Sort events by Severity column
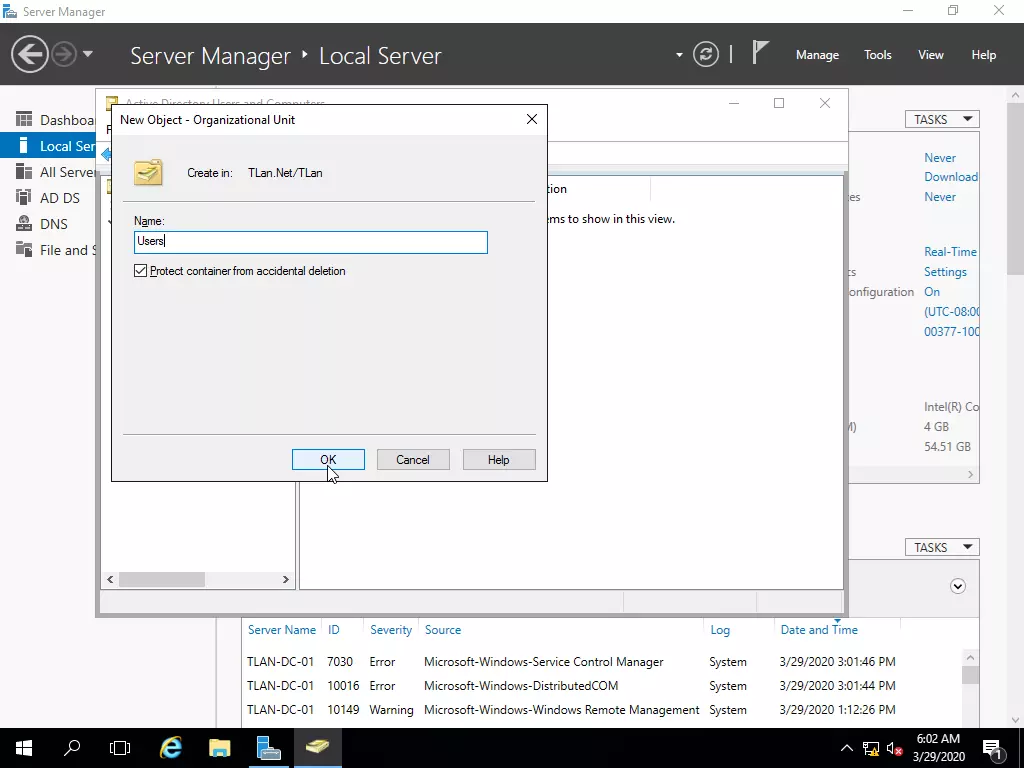This screenshot has height=768, width=1024. click(391, 630)
